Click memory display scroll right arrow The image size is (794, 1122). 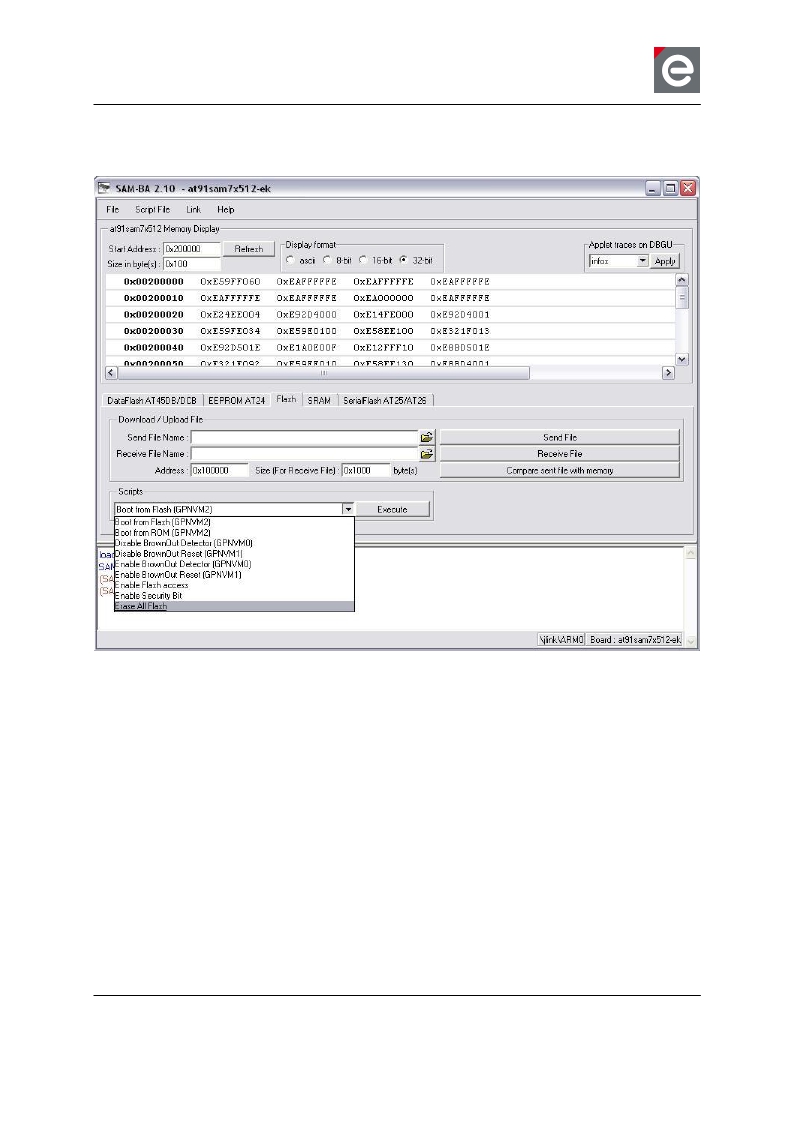click(x=668, y=373)
